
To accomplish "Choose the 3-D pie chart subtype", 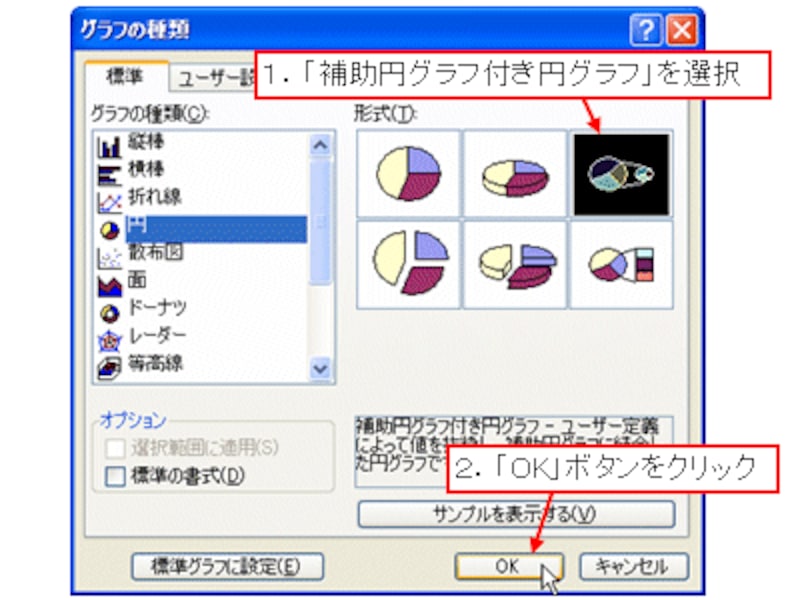I will point(515,173).
